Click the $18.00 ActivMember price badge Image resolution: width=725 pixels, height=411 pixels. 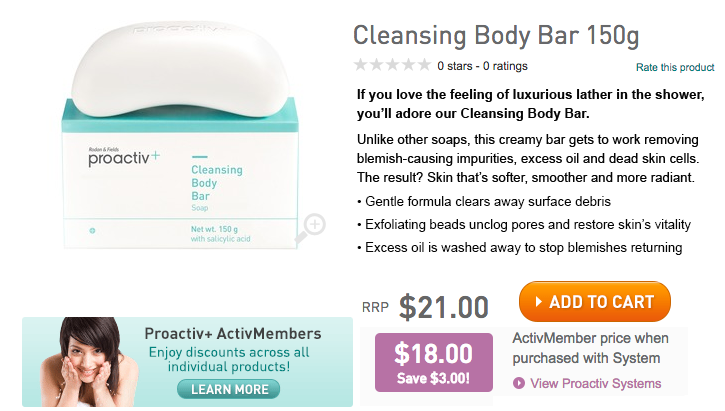coord(434,362)
